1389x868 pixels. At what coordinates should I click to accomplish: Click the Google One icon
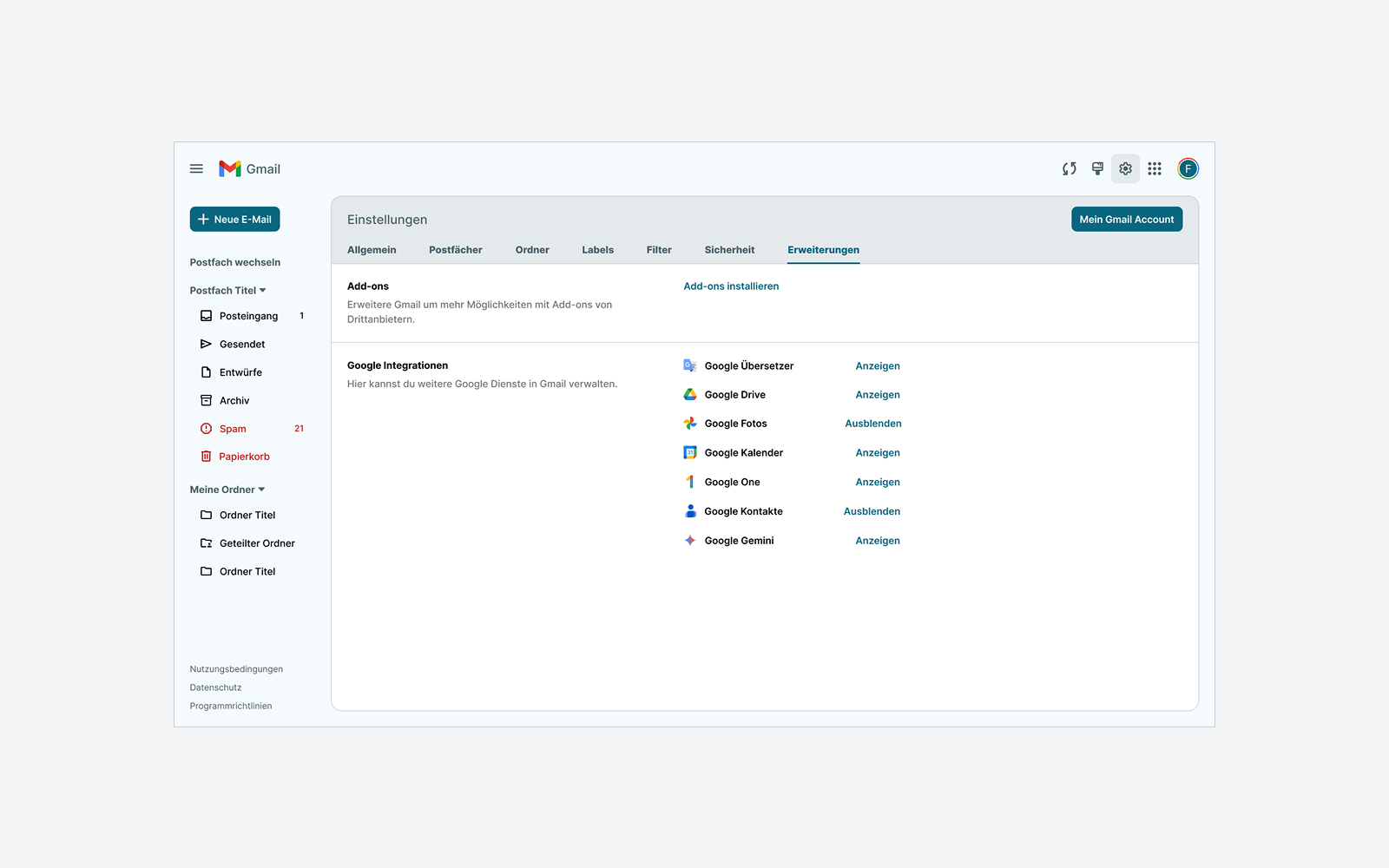point(690,482)
